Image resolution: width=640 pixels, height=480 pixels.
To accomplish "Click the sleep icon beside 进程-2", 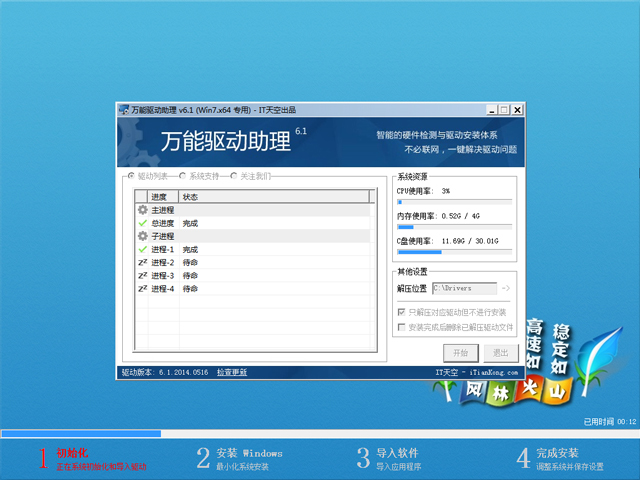I will coord(142,262).
